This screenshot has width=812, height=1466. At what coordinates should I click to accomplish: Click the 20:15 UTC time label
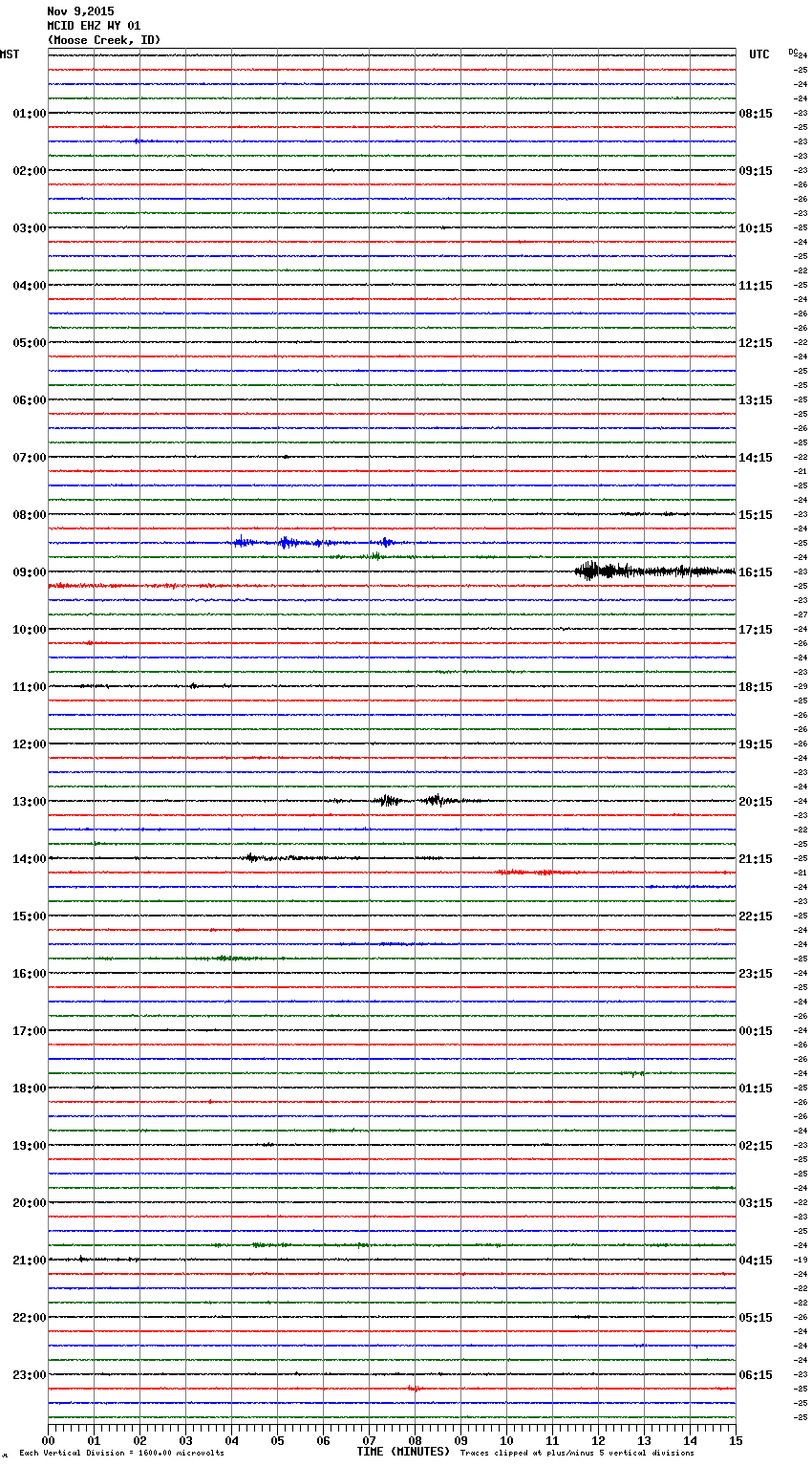tap(756, 802)
